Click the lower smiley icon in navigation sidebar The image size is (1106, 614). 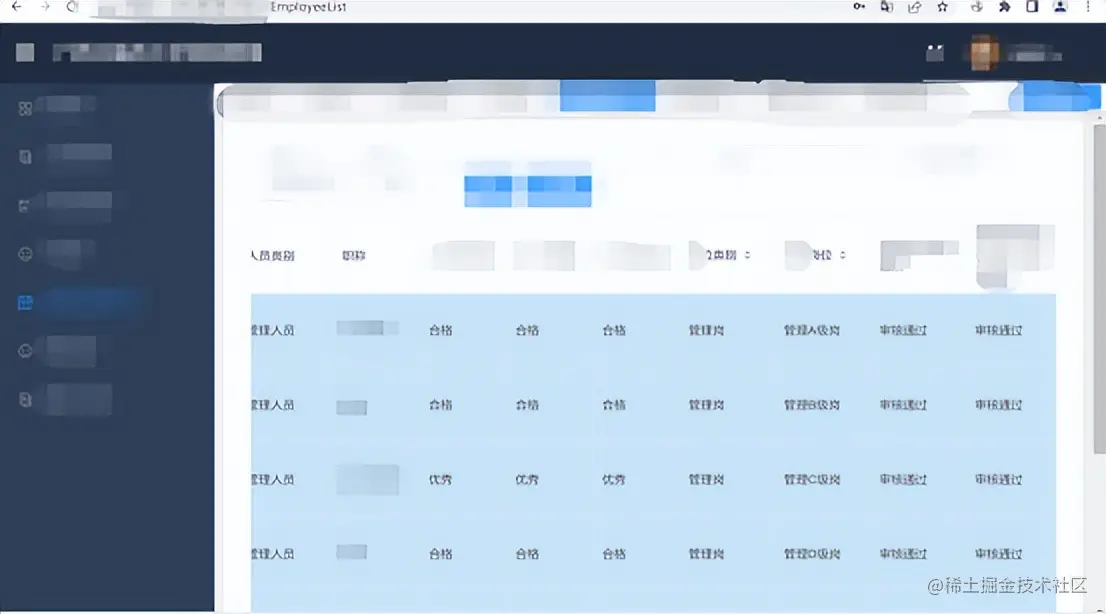point(25,350)
